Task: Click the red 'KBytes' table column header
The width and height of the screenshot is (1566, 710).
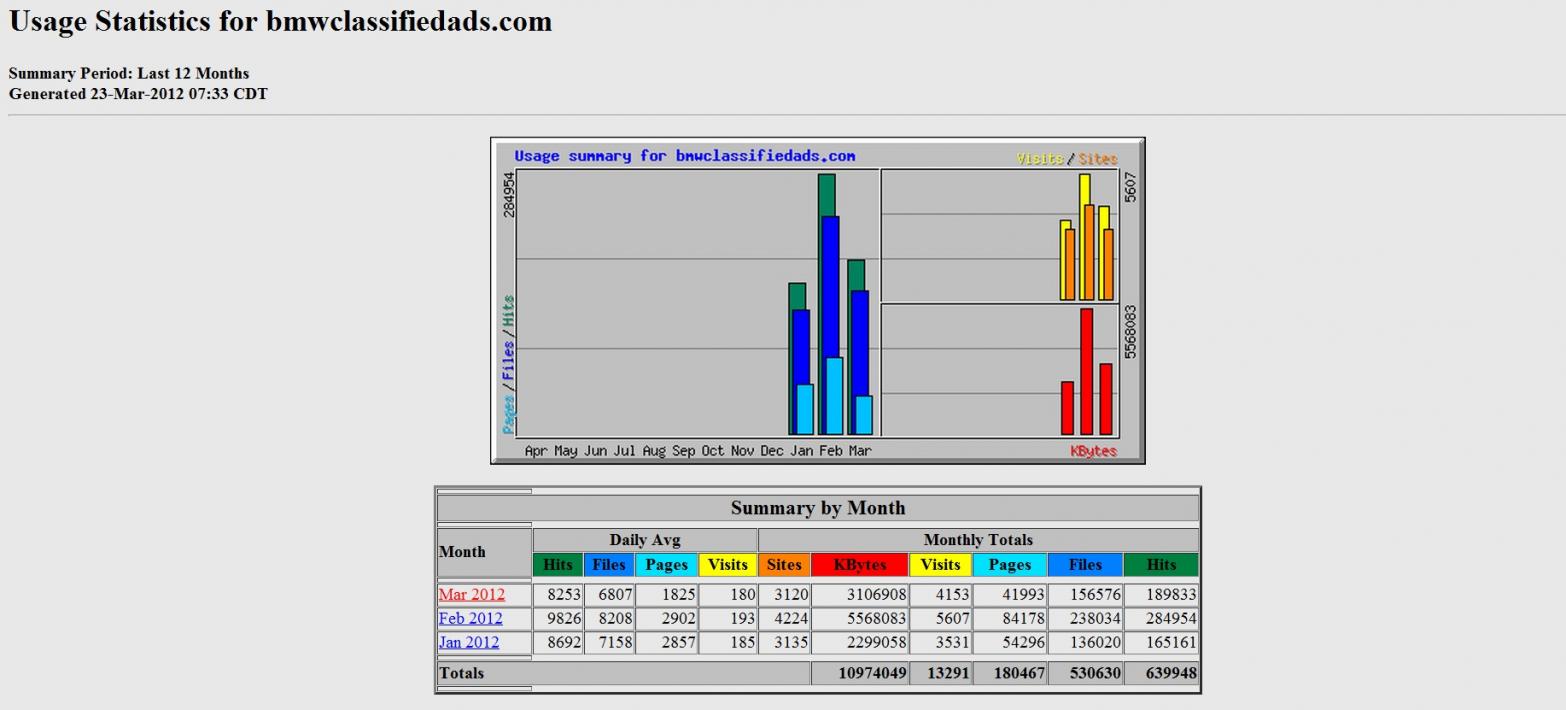Action: 860,565
